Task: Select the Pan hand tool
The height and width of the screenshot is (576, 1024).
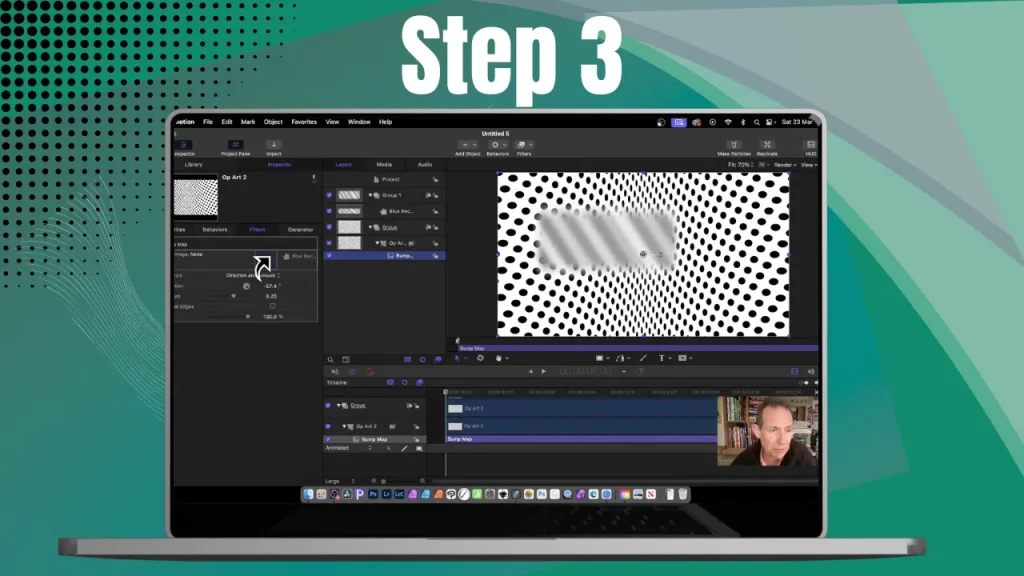Action: click(x=498, y=358)
